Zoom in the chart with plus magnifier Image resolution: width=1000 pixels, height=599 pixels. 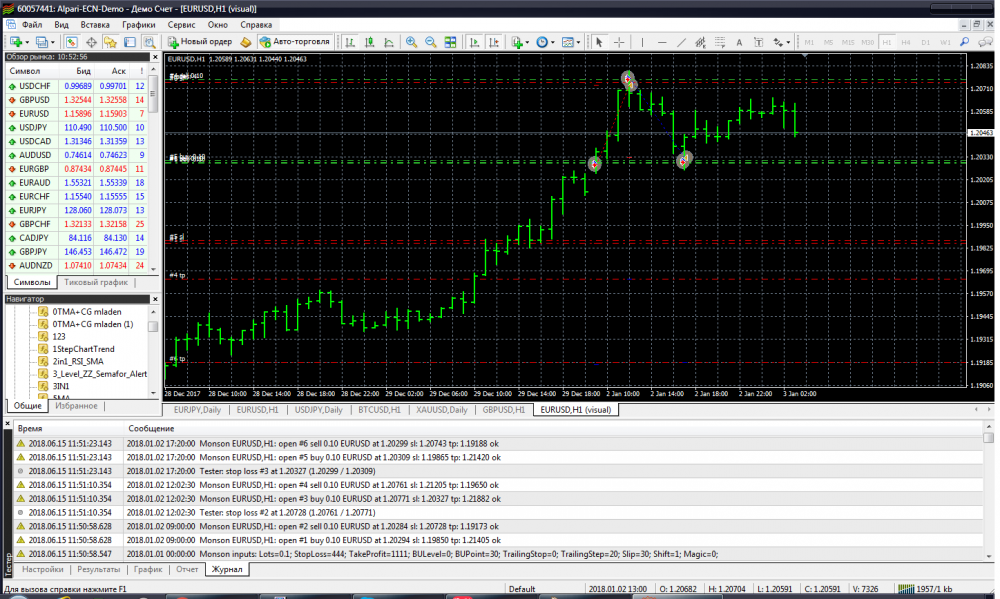point(411,42)
